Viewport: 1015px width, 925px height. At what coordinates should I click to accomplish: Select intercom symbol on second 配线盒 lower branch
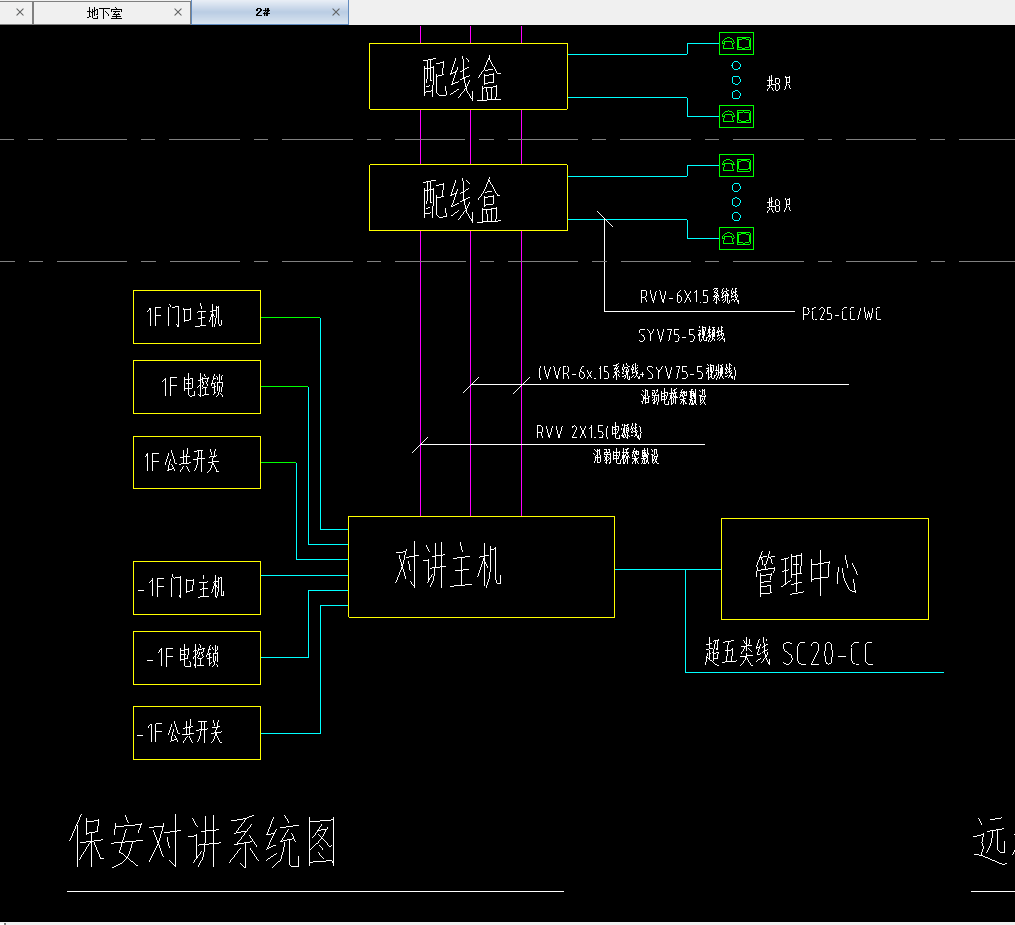point(736,239)
